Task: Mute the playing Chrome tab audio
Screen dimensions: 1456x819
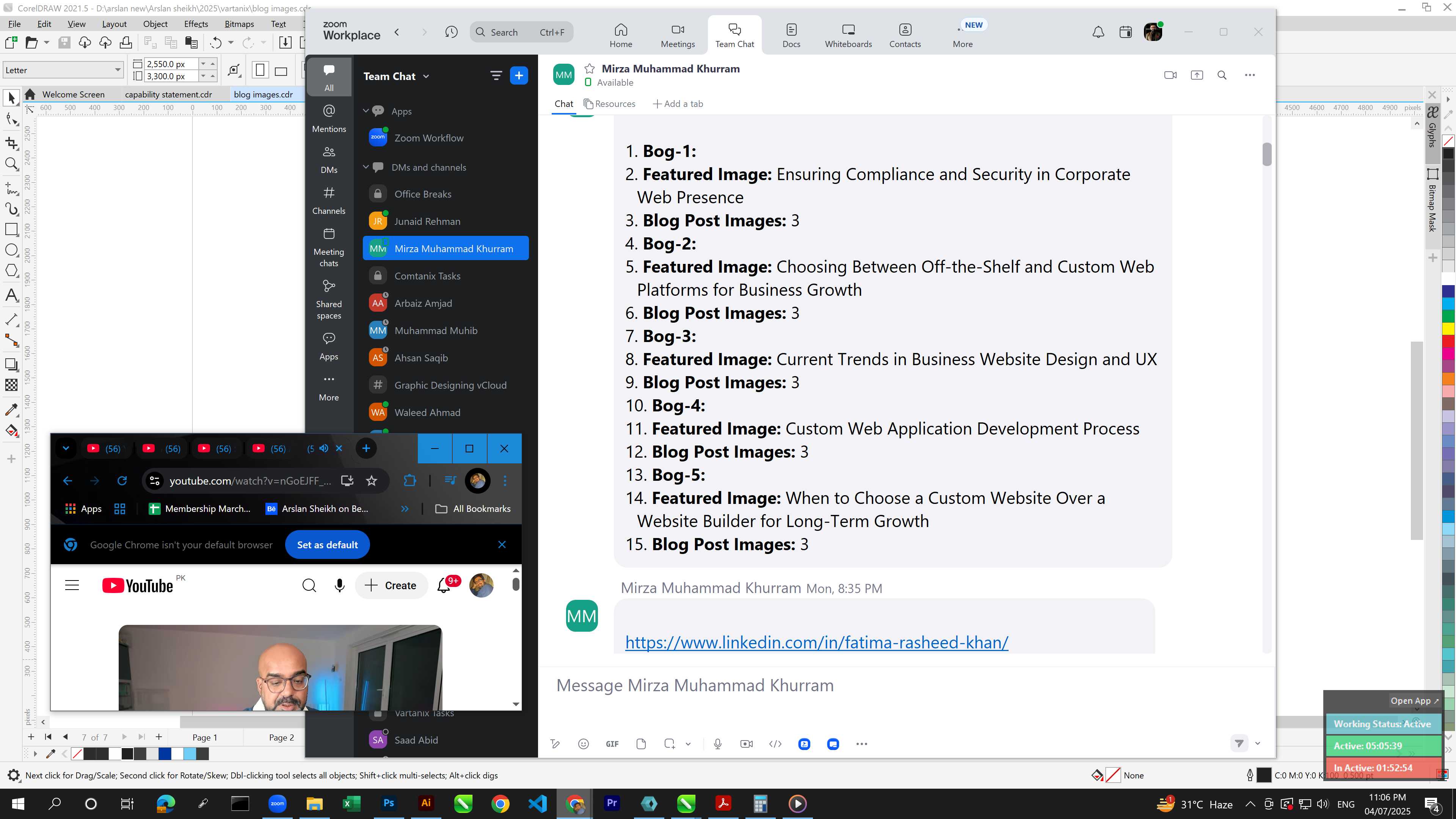Action: (x=324, y=448)
